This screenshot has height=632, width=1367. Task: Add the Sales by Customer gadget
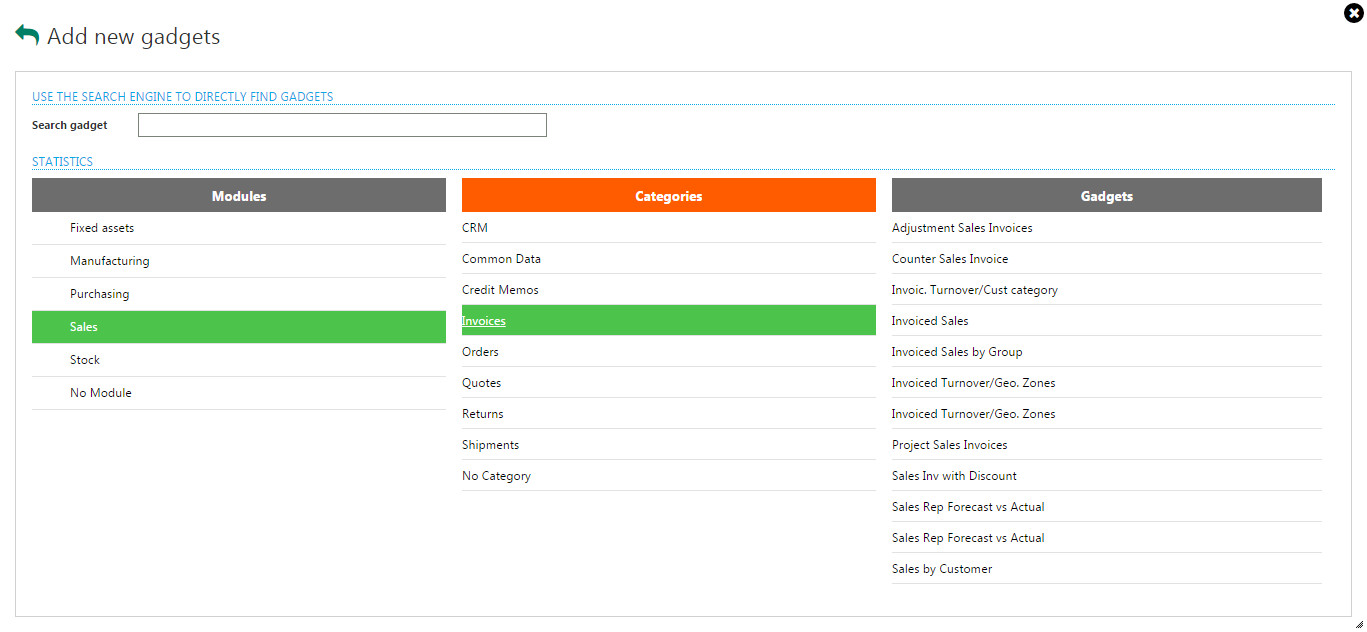click(942, 569)
